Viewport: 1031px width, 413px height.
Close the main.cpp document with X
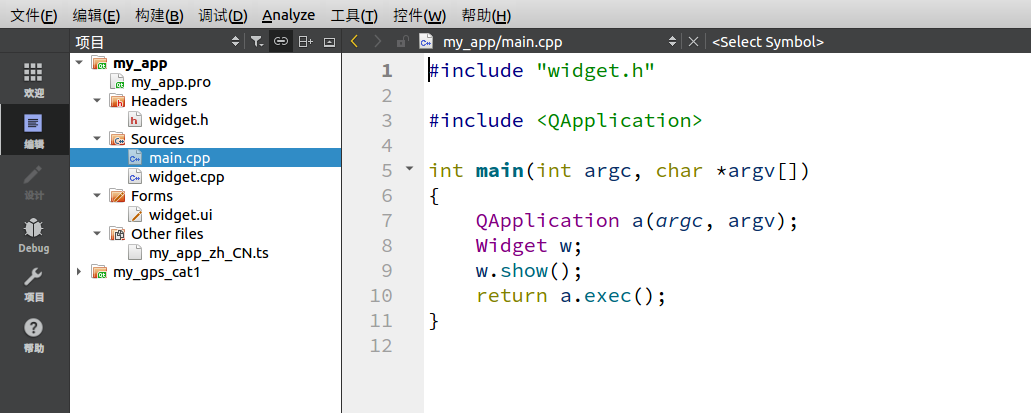[693, 42]
